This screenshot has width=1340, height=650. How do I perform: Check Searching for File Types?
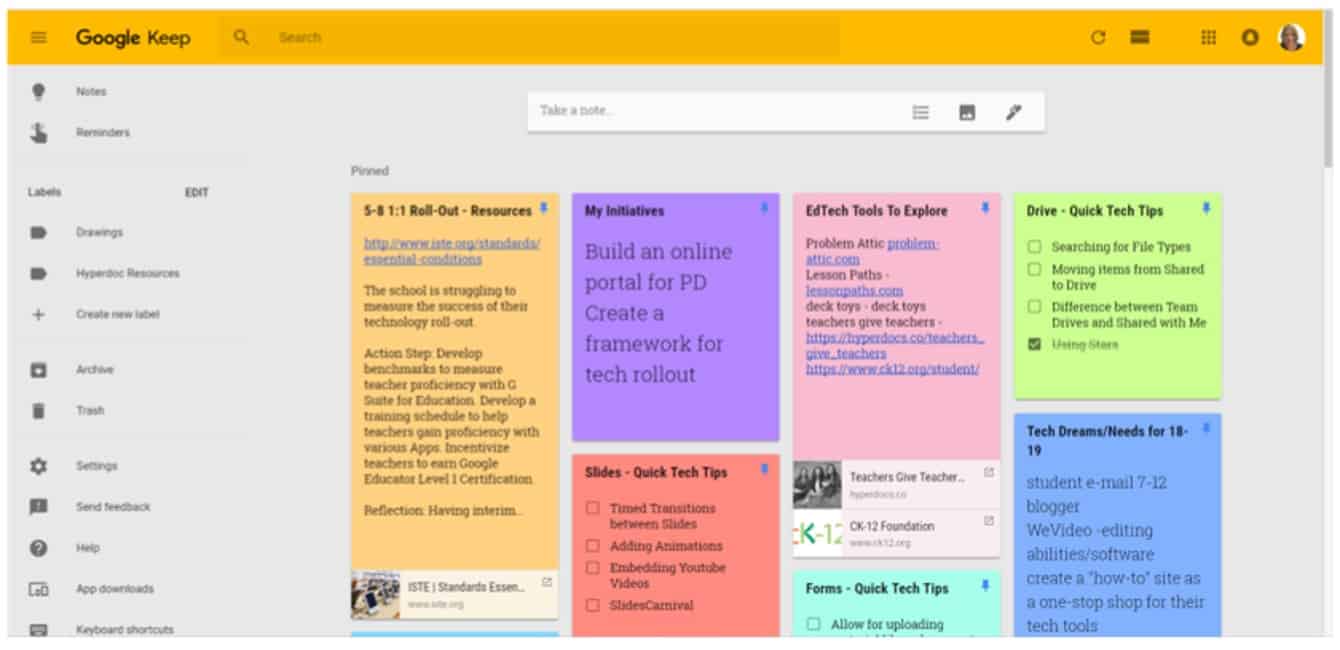pyautogui.click(x=1035, y=246)
